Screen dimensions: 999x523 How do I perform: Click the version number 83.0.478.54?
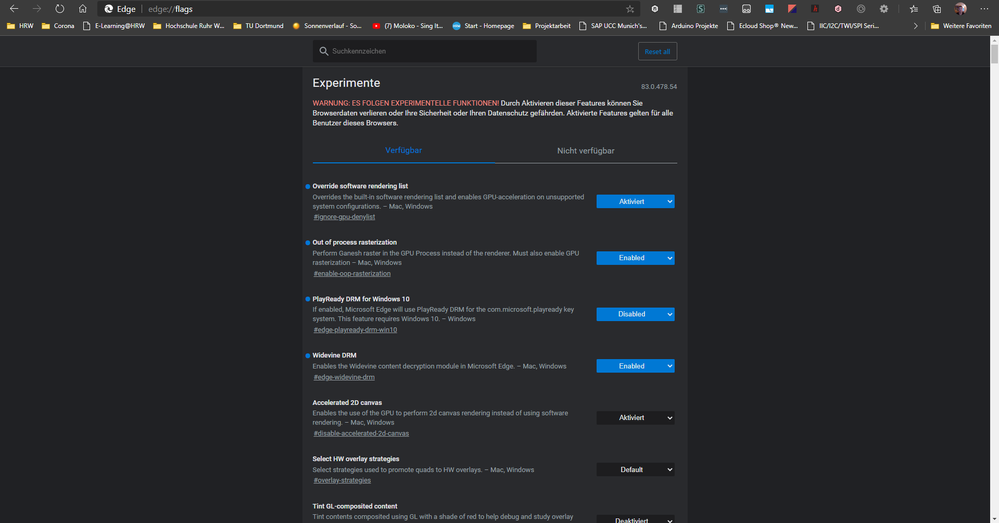(x=659, y=87)
